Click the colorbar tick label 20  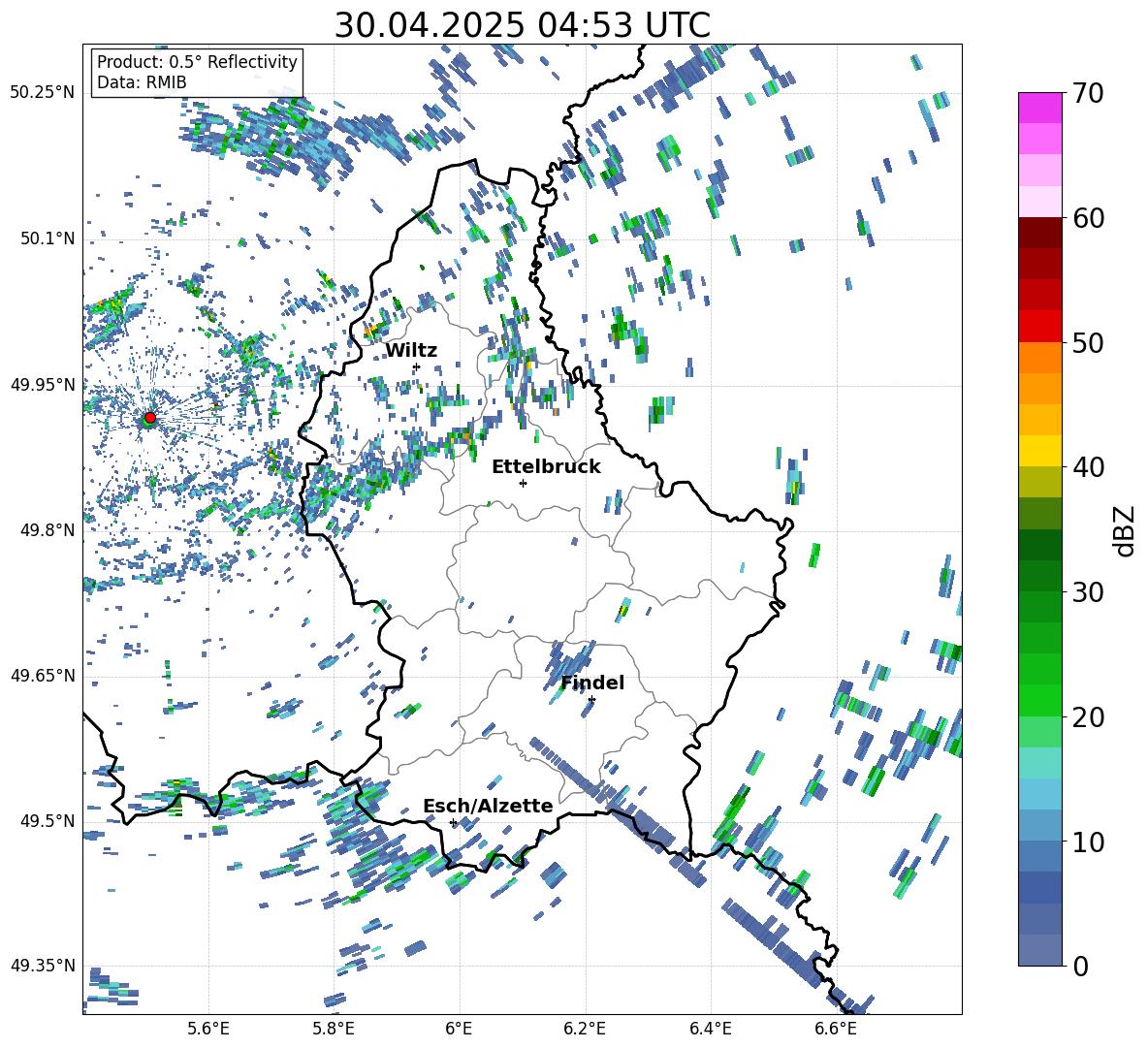[1087, 717]
